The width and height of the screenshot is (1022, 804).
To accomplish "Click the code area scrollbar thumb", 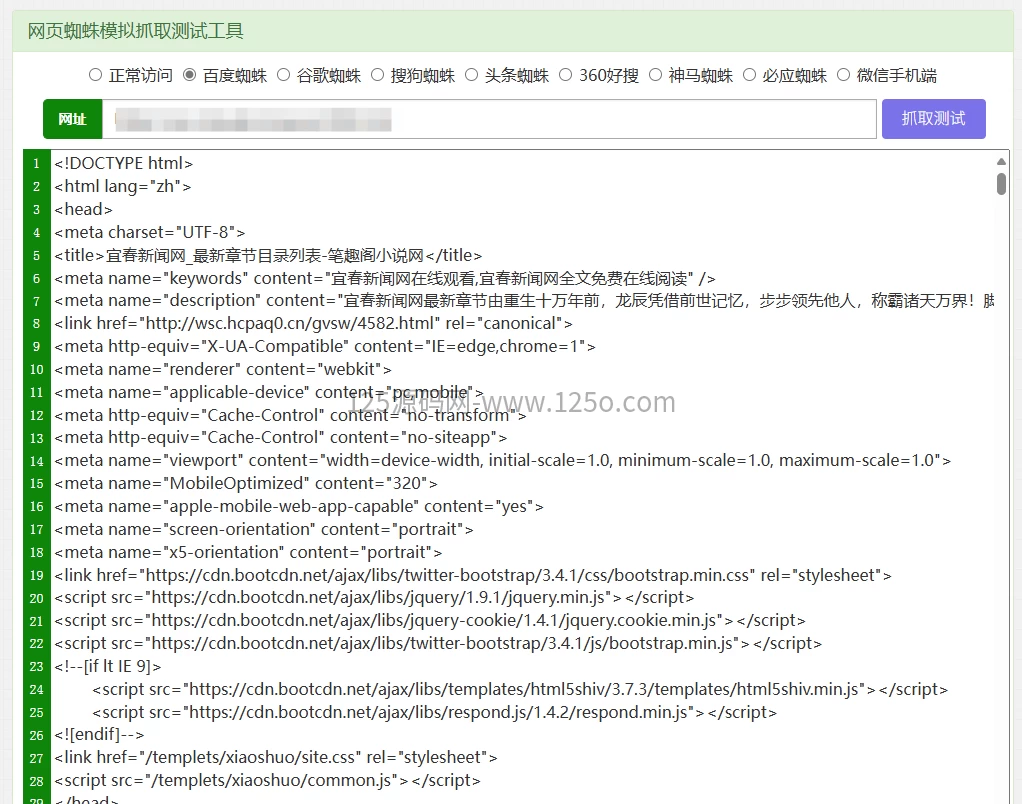I will coord(1001,183).
